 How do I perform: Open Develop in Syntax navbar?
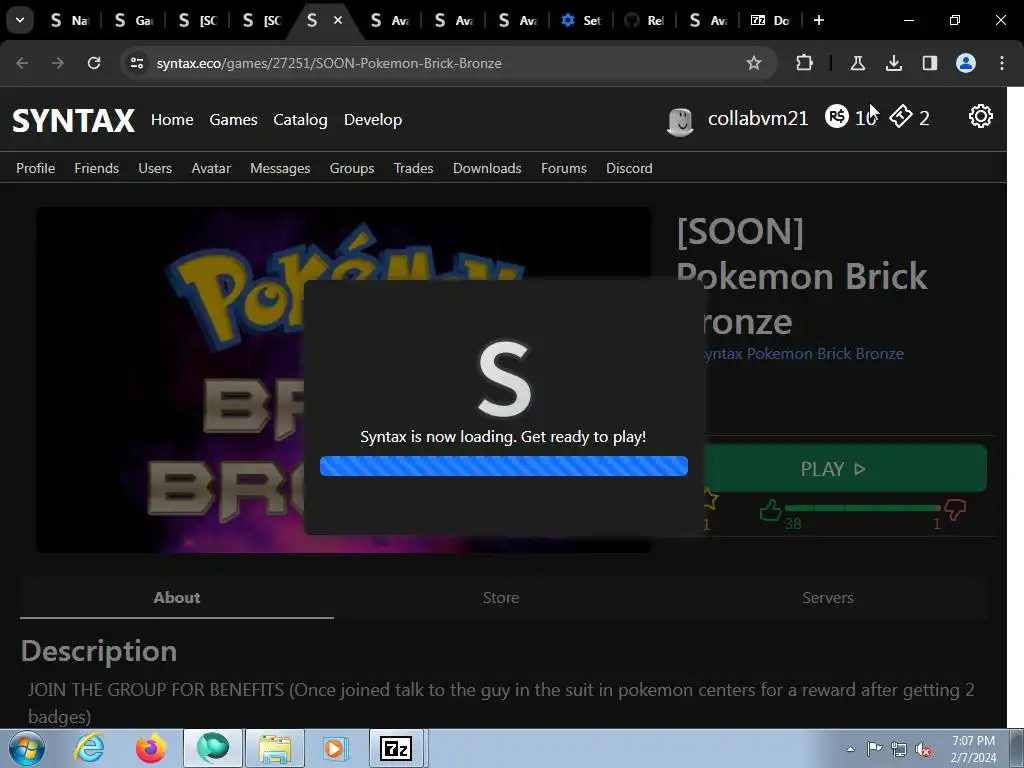373,120
